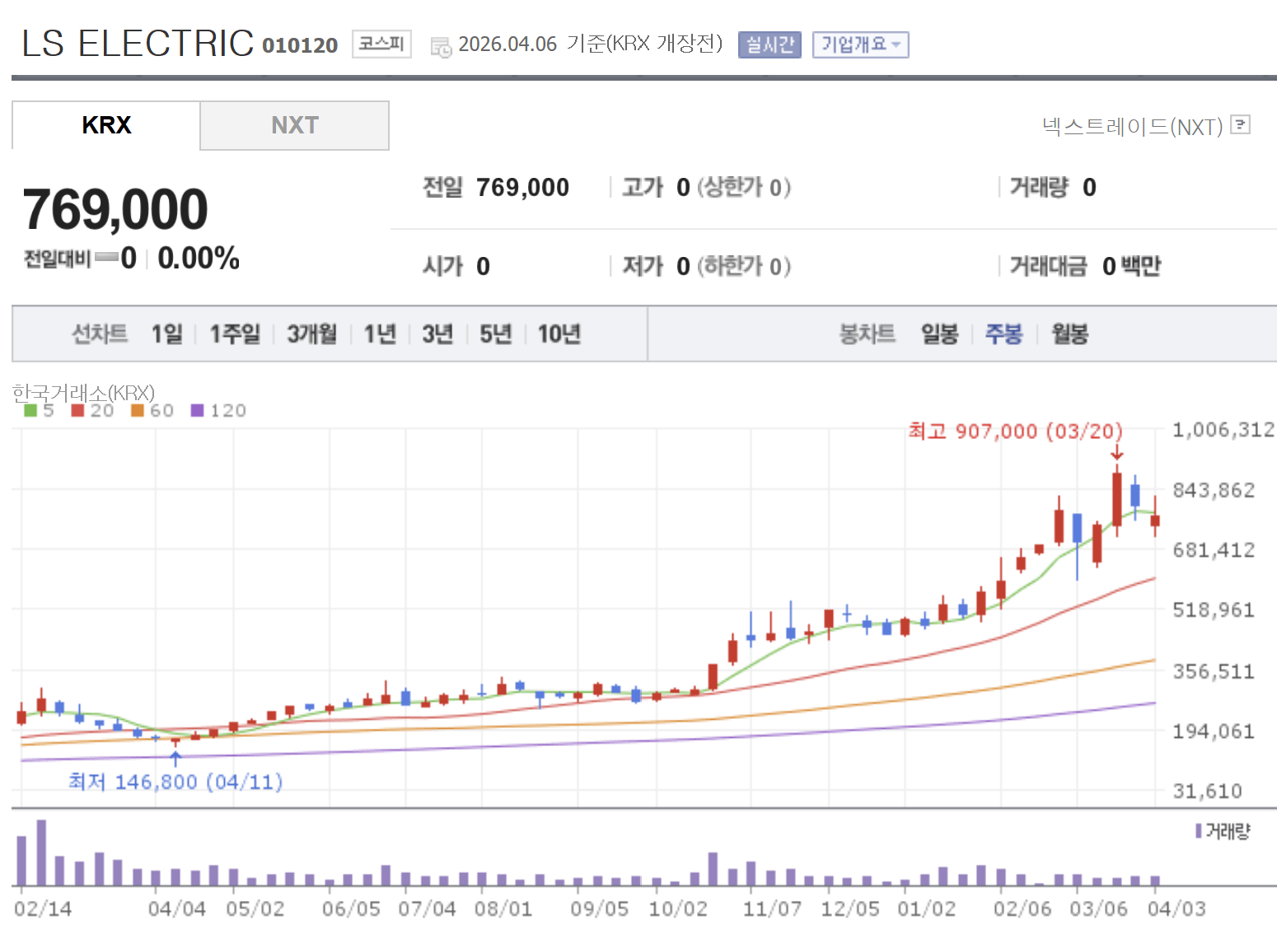The width and height of the screenshot is (1277, 952).
Task: Open the 10년 line chart
Action: tap(559, 334)
